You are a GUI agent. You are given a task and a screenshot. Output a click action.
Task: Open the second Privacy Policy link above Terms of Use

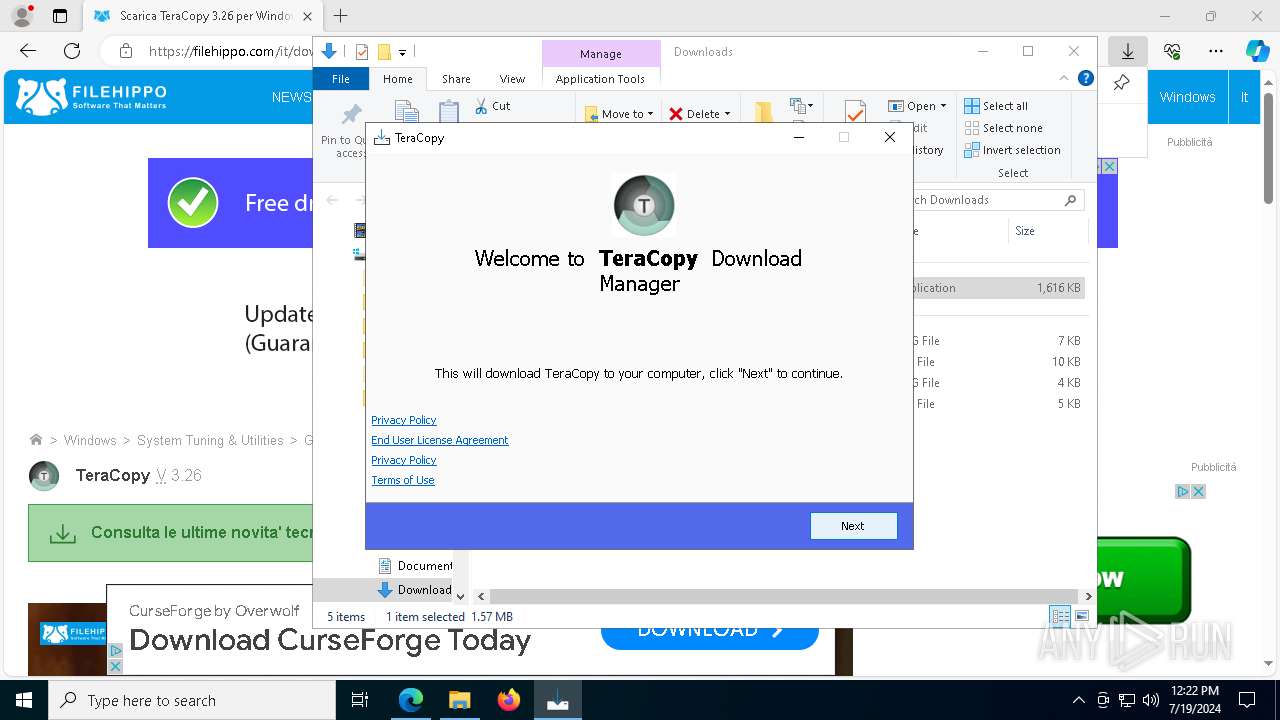tap(404, 460)
